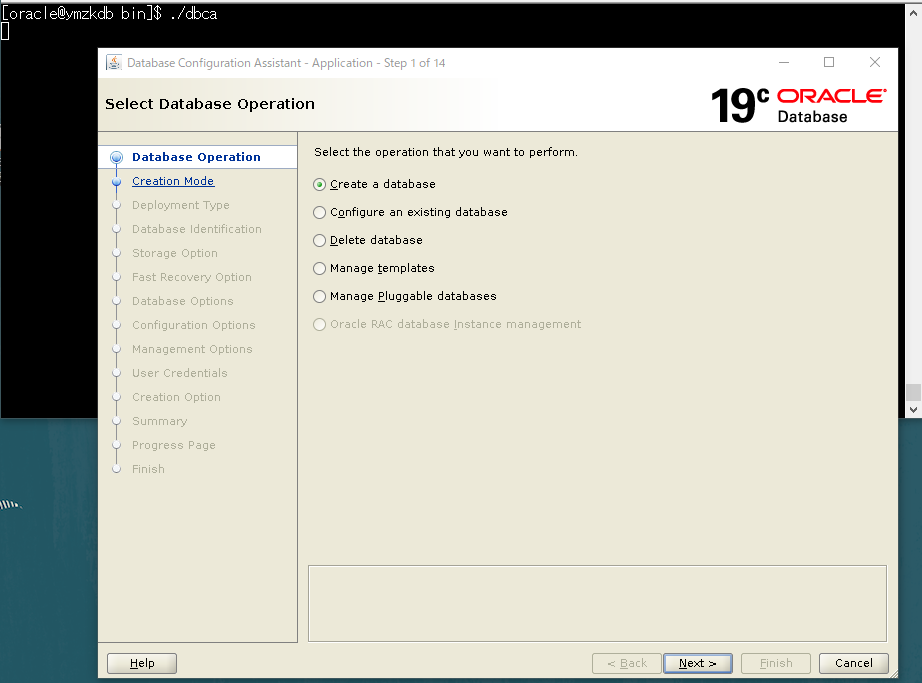Click the Oracle RAC database Instance management option
922x683 pixels.
(x=319, y=324)
